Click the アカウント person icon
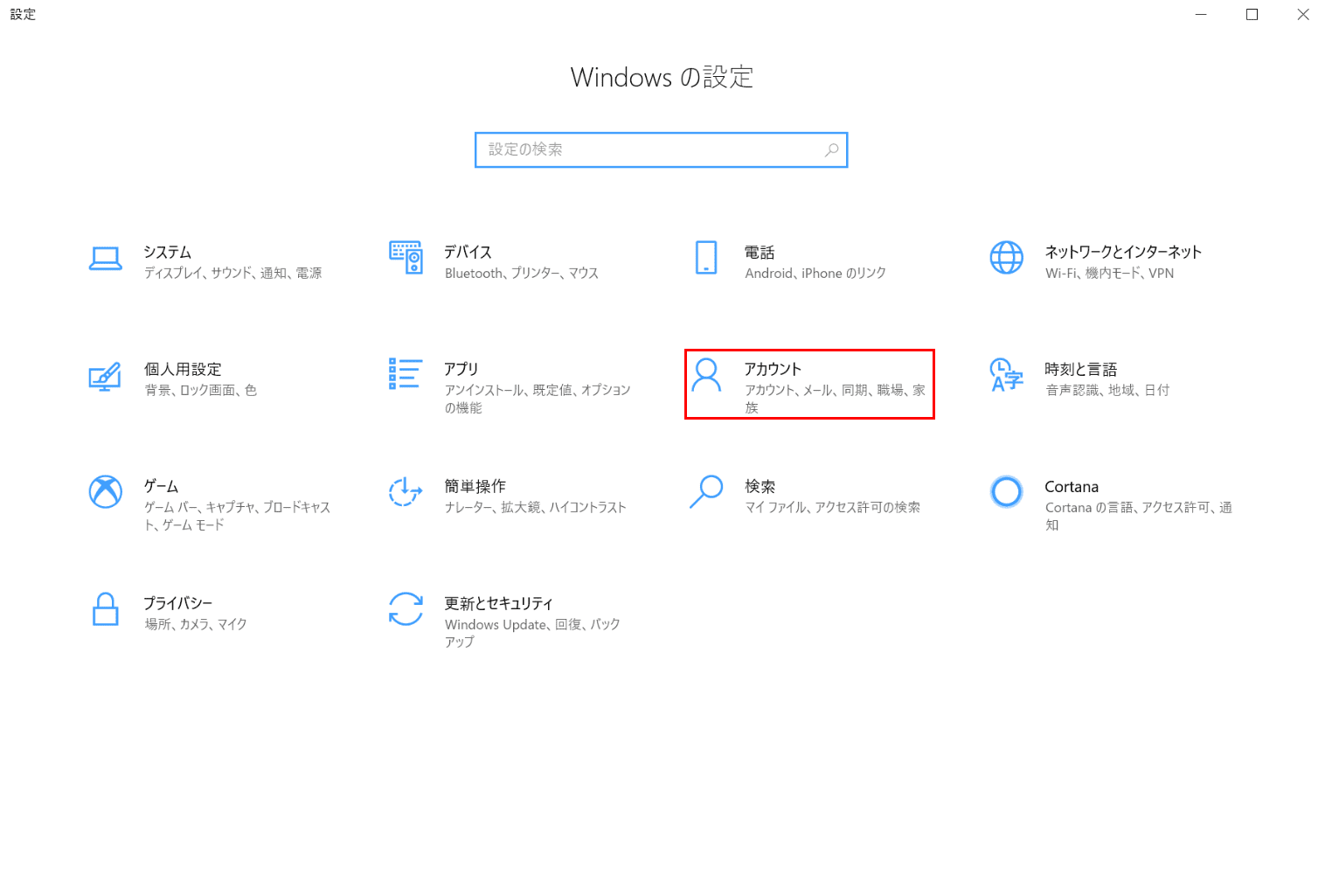 pos(706,375)
